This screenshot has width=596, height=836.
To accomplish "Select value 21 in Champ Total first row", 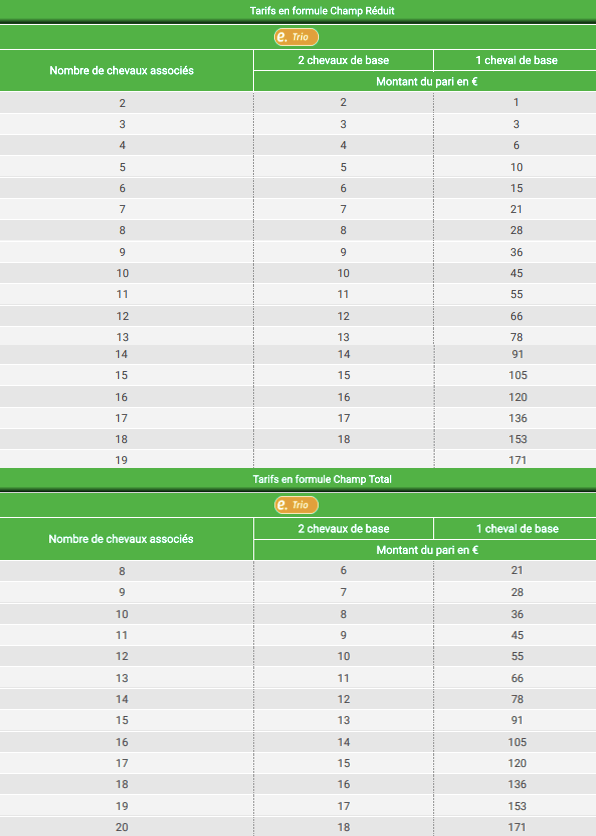I will pyautogui.click(x=517, y=570).
